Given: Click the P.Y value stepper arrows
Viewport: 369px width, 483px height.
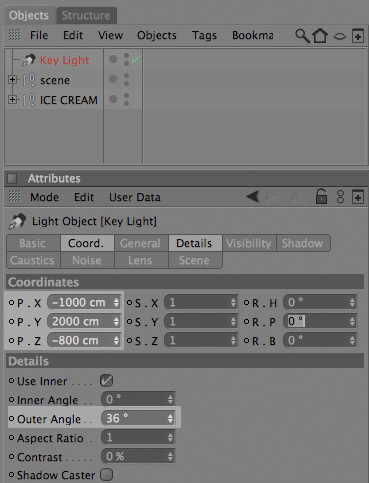Looking at the screenshot, I should click(116, 322).
